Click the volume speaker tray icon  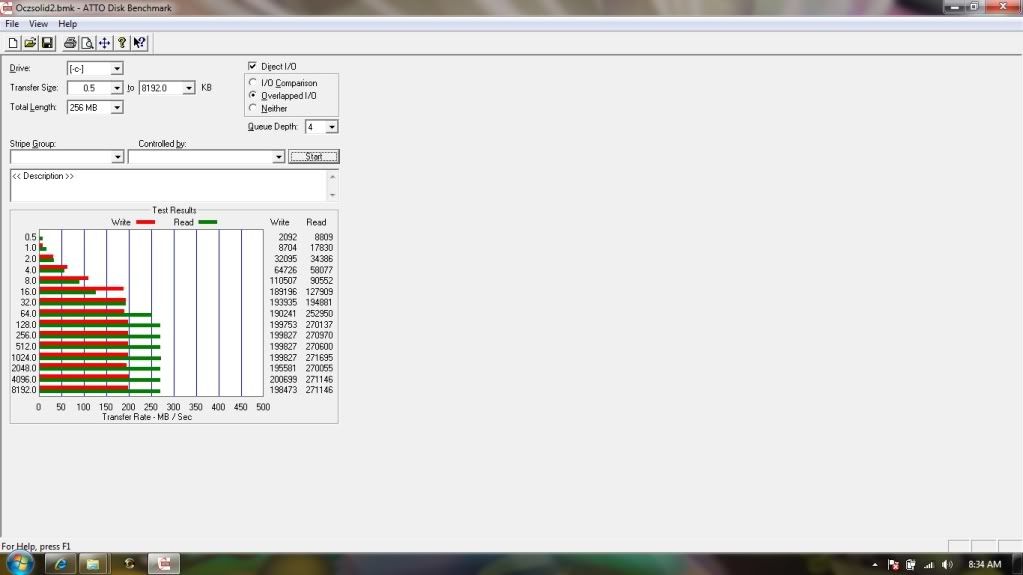point(947,565)
